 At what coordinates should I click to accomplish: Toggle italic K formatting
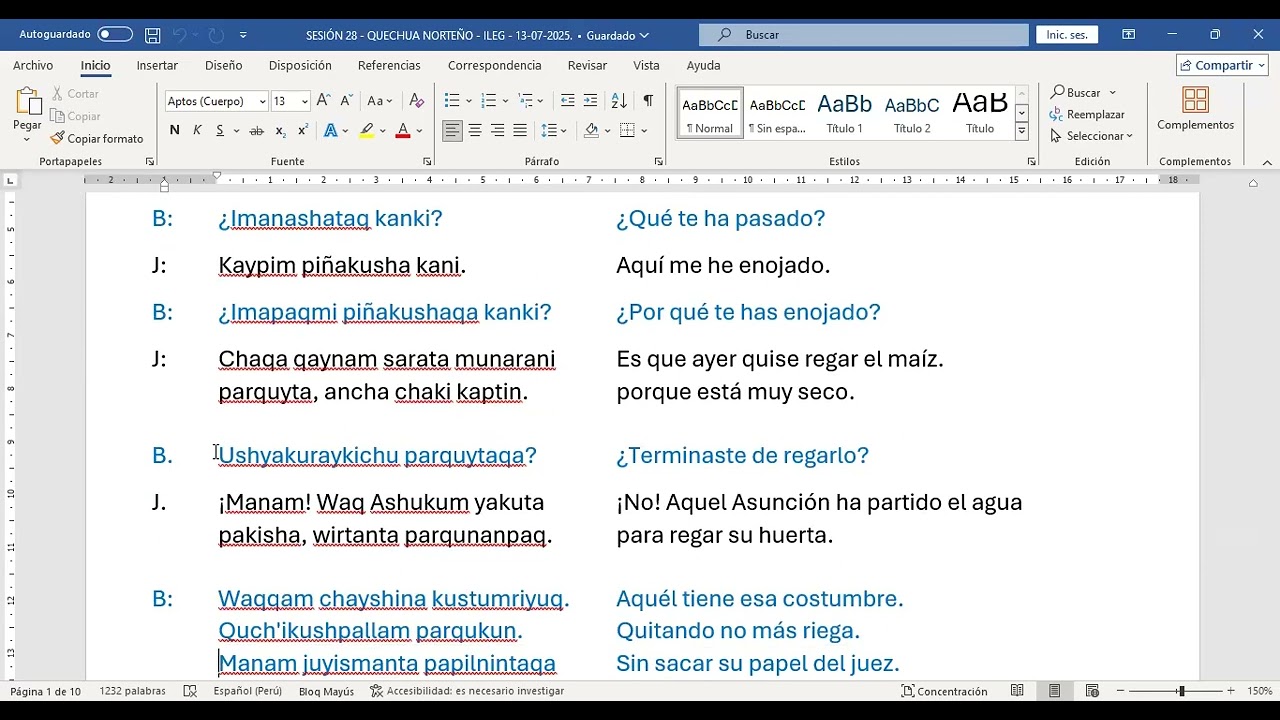197,130
